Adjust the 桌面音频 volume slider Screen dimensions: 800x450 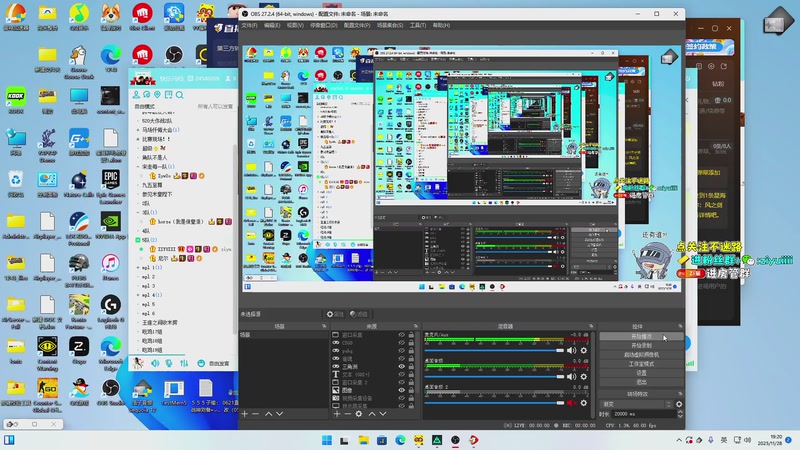pyautogui.click(x=494, y=377)
